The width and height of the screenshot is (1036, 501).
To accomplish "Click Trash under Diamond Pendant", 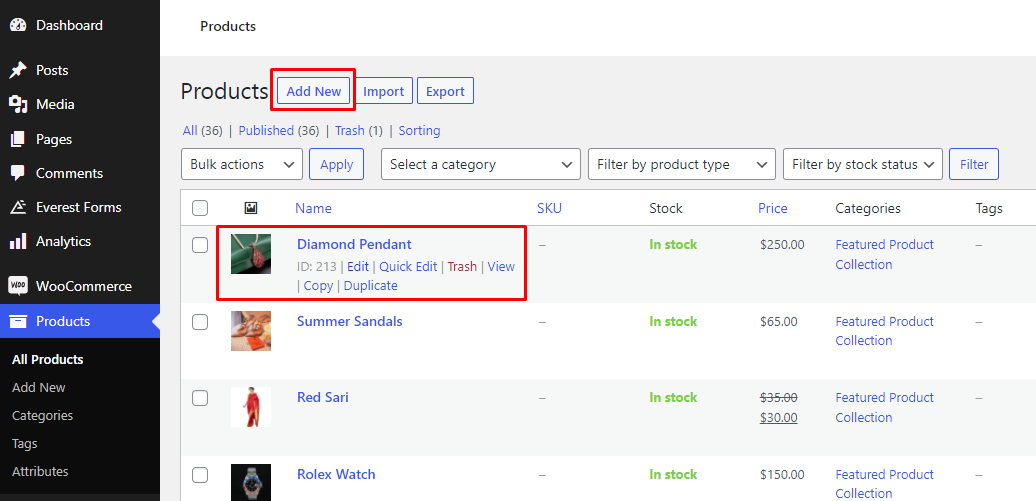I will click(462, 266).
